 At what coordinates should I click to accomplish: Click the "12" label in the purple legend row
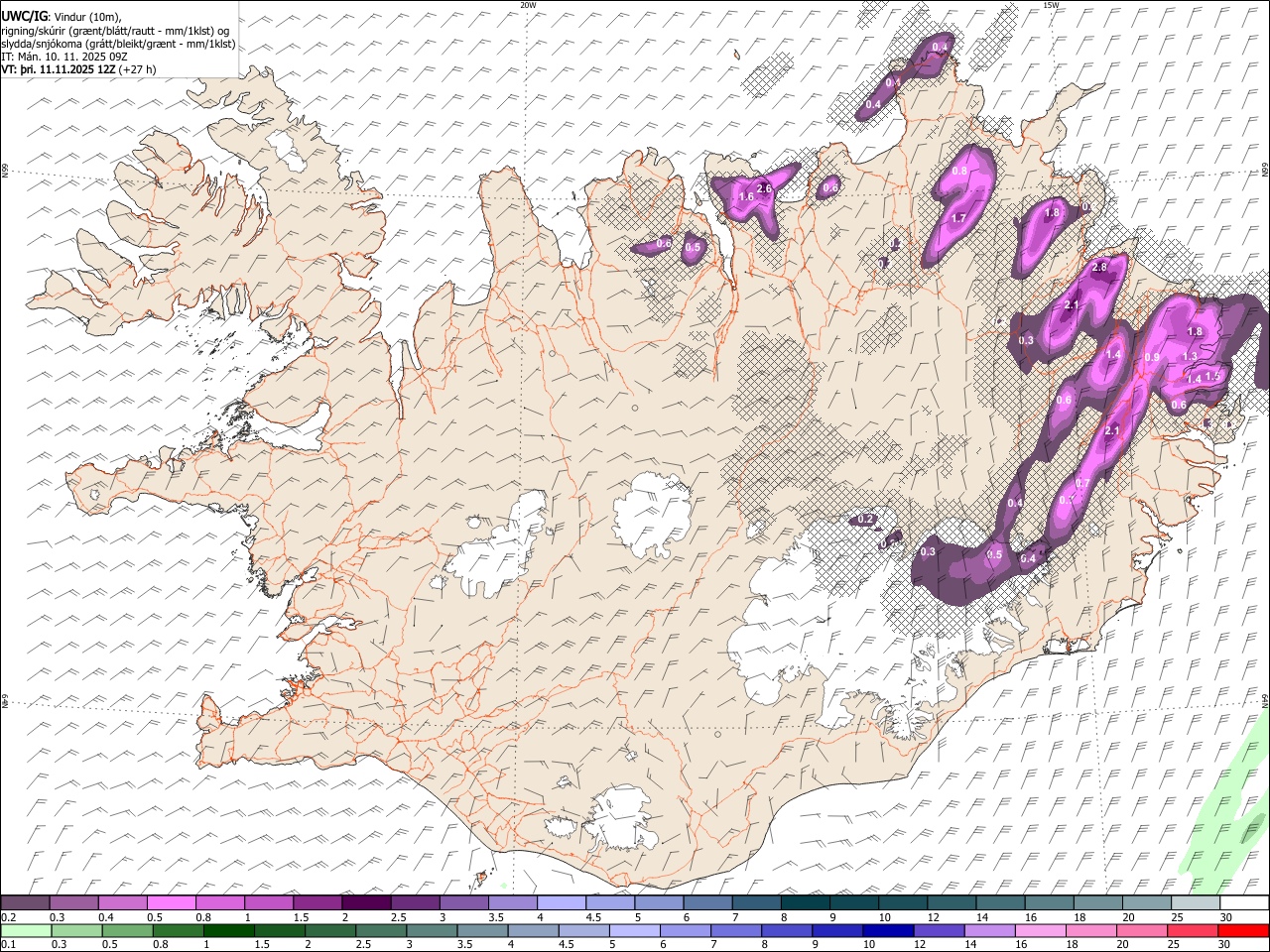tap(934, 917)
